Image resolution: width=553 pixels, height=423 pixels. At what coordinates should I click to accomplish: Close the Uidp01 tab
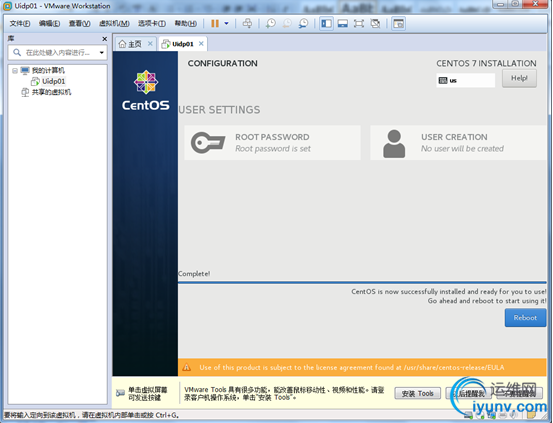click(201, 43)
